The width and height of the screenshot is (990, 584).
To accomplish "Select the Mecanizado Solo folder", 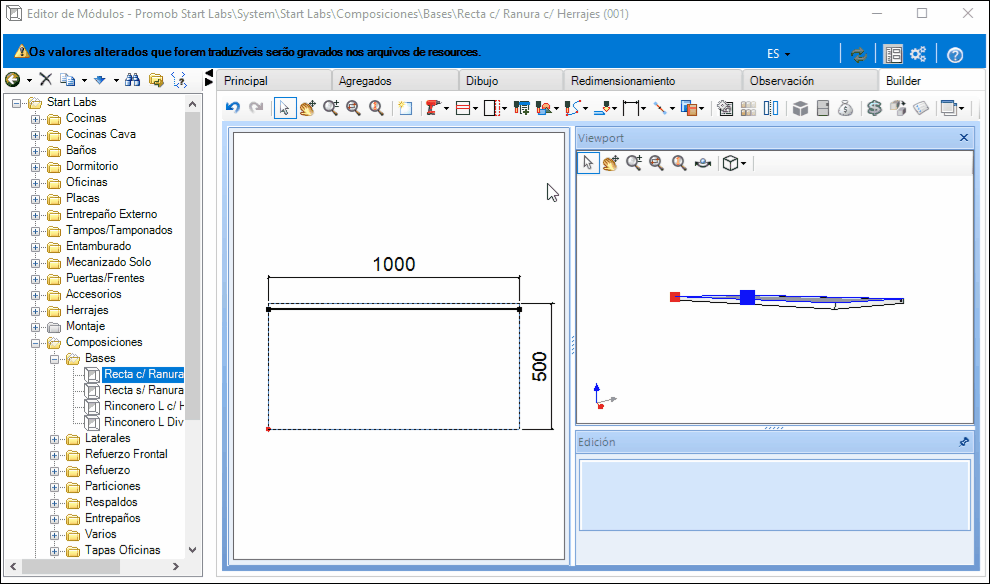I will (x=108, y=262).
